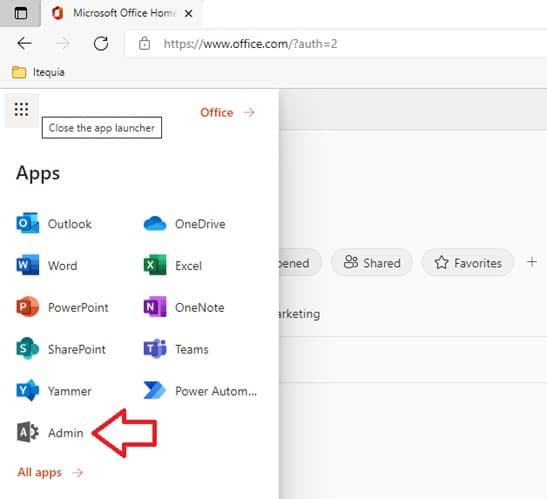Click the Forward navigation arrow
This screenshot has height=499, width=547.
click(x=63, y=44)
